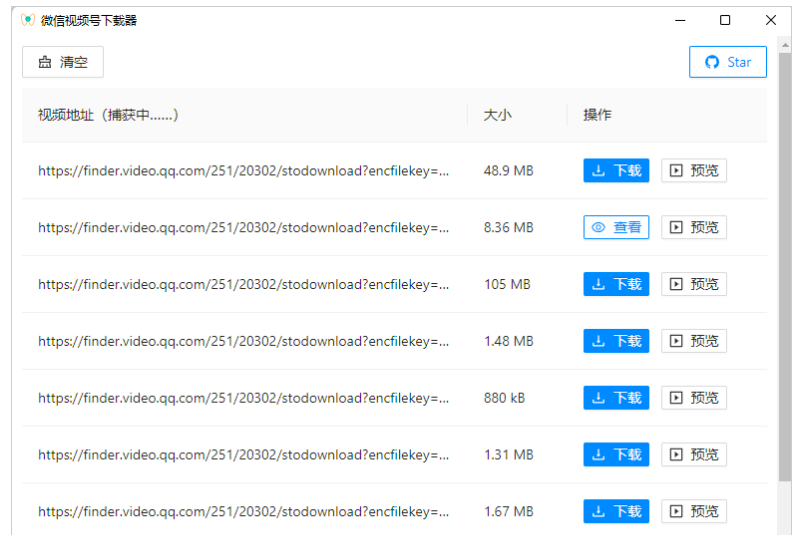
Task: Click the 105 MB size cell
Action: coord(507,285)
